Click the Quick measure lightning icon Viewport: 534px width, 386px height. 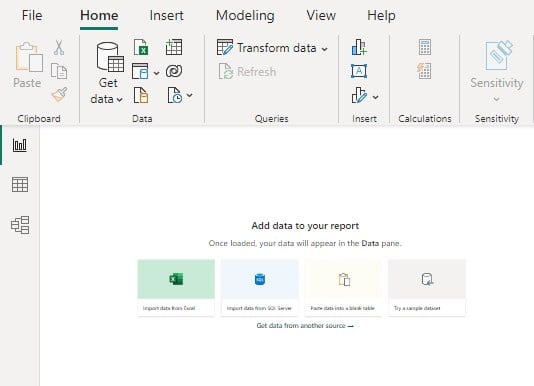tap(424, 71)
